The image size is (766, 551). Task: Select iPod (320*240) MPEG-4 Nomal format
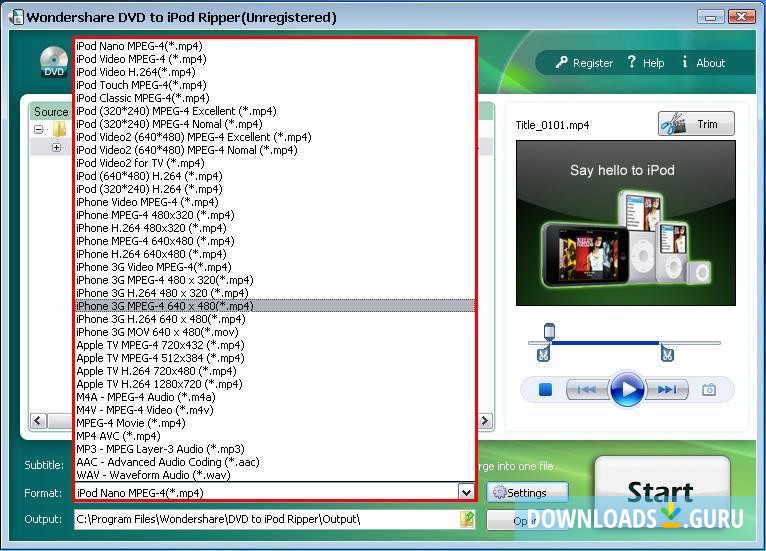(x=275, y=124)
